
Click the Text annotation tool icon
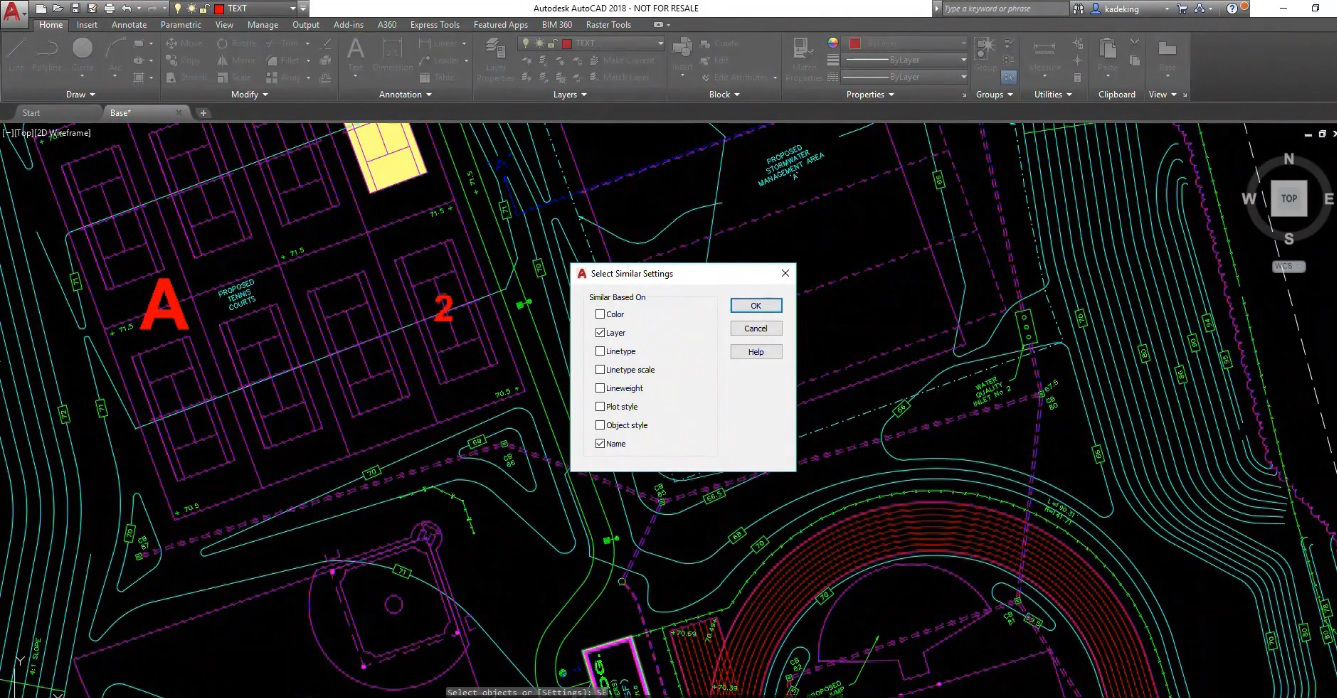pyautogui.click(x=355, y=50)
